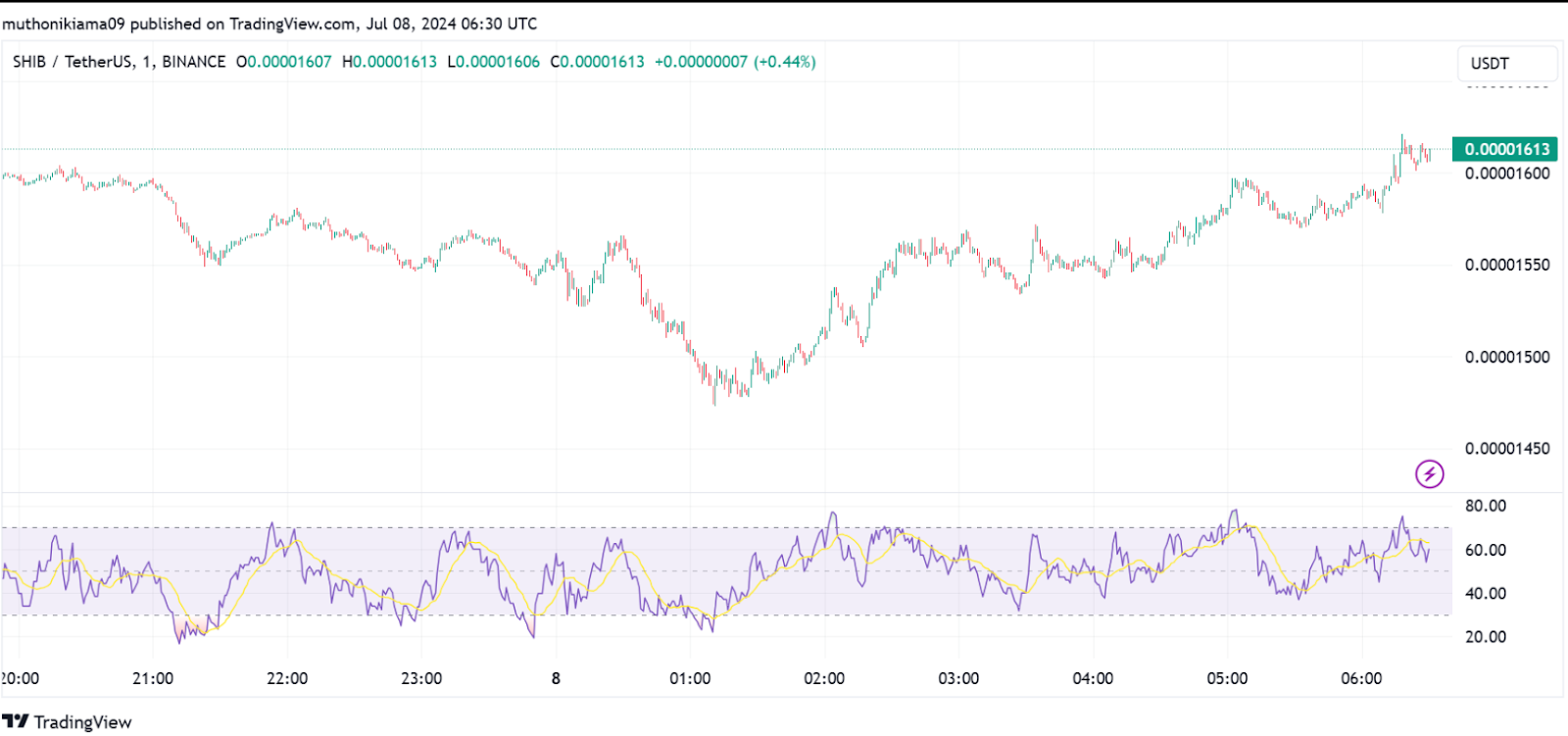Click the 04:00 time axis label
Image resolution: width=1568 pixels, height=736 pixels.
tap(1093, 678)
